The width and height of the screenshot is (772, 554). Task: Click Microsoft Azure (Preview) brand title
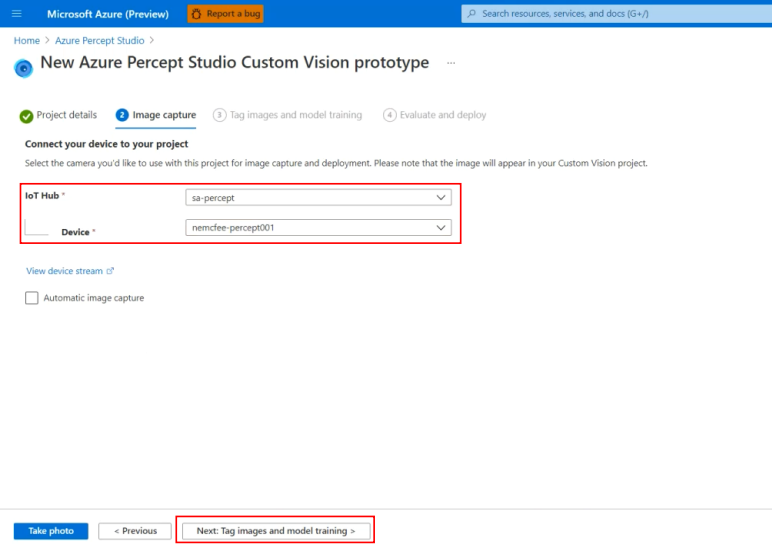pos(108,14)
